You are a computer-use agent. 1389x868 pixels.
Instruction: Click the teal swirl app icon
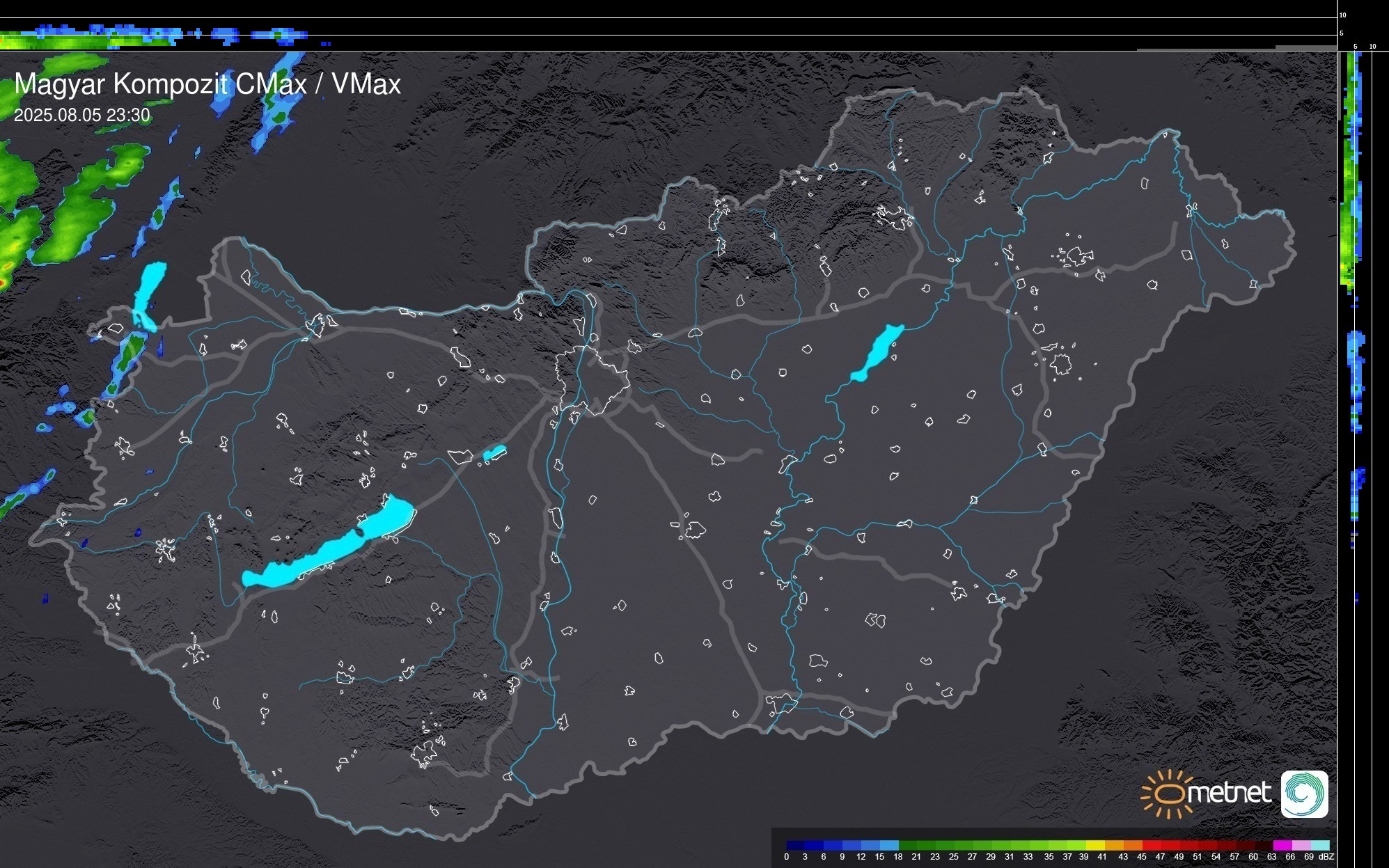(x=1304, y=794)
